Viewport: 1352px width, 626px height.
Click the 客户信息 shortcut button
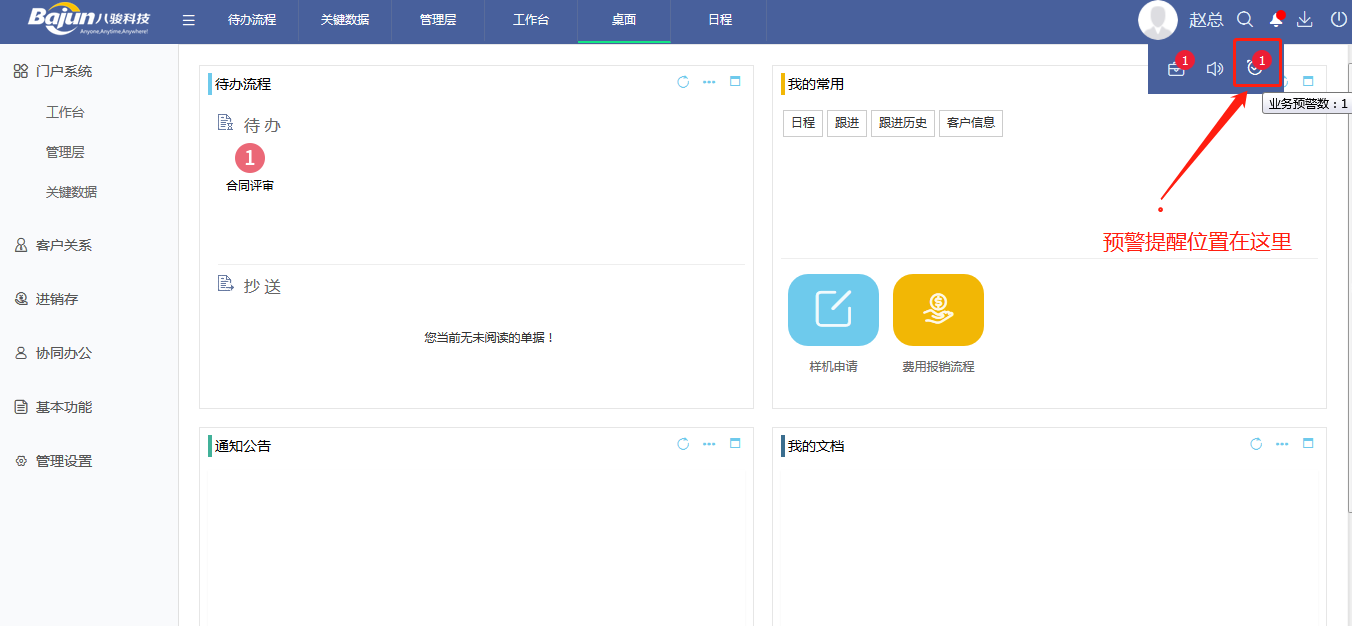click(x=970, y=123)
